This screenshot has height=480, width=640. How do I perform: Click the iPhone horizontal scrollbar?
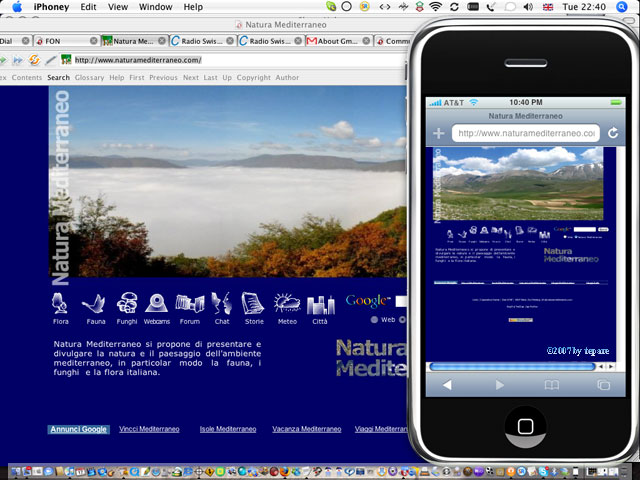click(512, 367)
